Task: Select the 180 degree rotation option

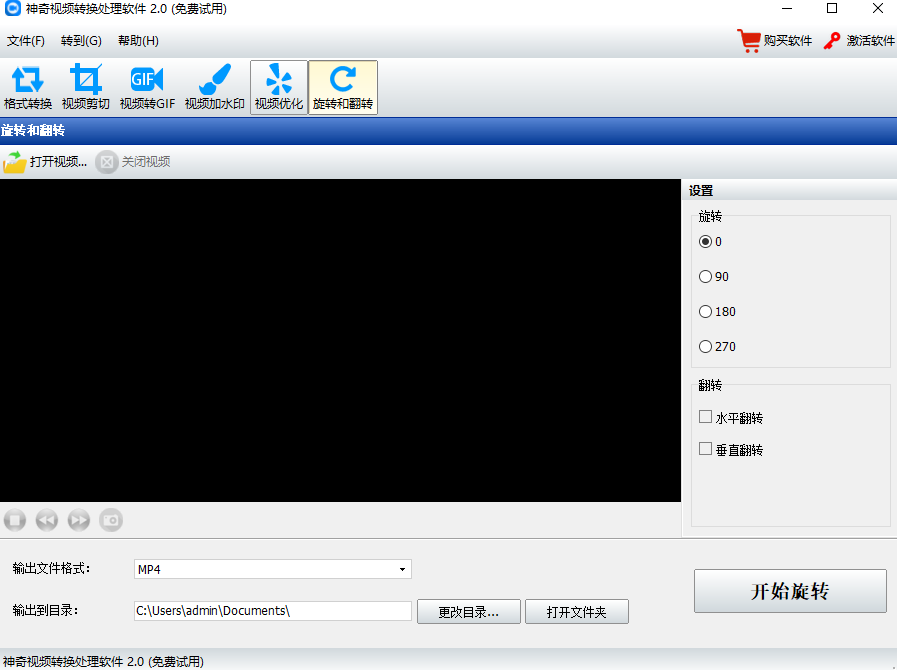Action: [705, 311]
